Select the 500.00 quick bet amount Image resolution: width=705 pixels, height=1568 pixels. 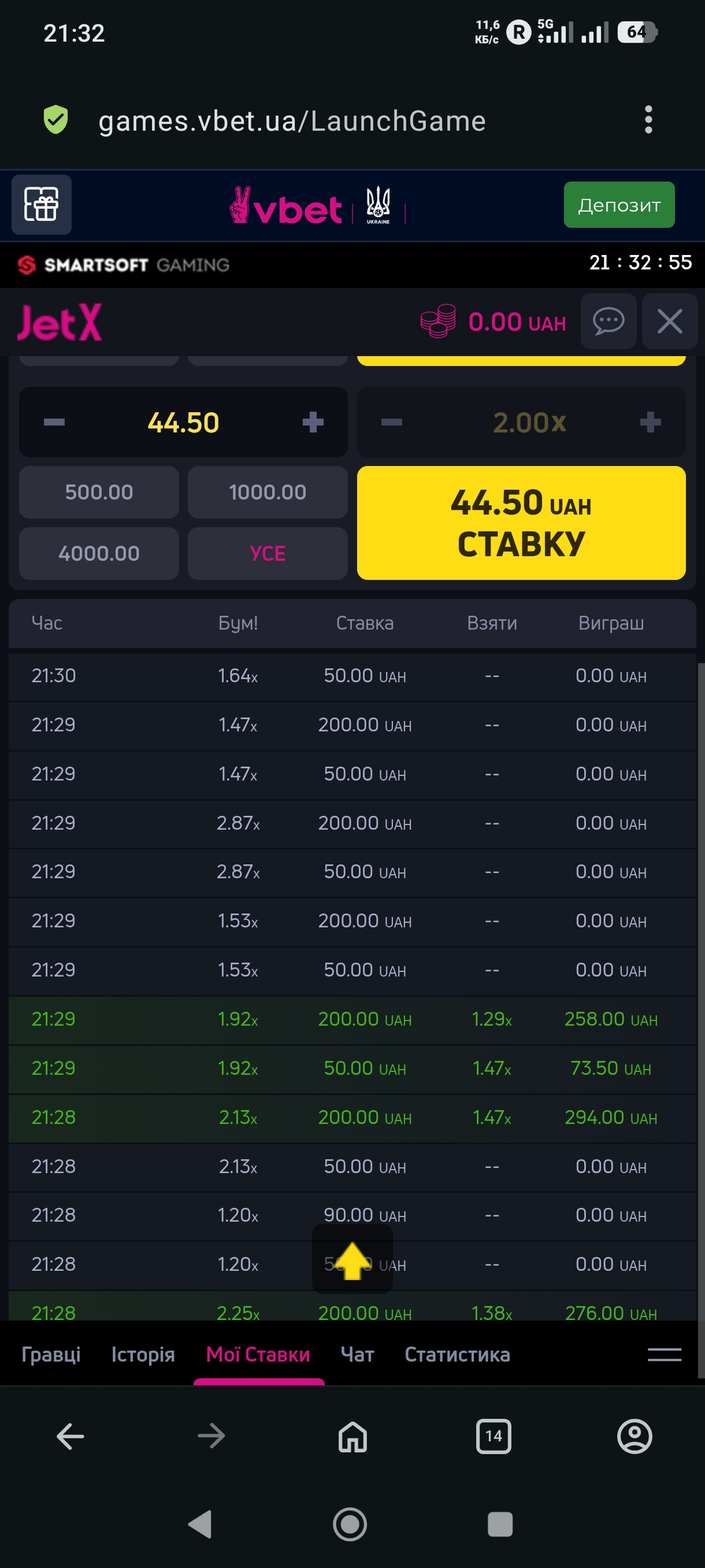point(99,492)
